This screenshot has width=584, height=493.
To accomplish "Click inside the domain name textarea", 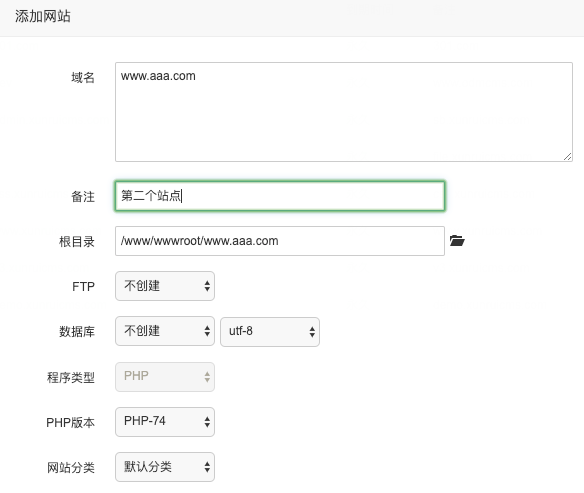I will tap(344, 112).
